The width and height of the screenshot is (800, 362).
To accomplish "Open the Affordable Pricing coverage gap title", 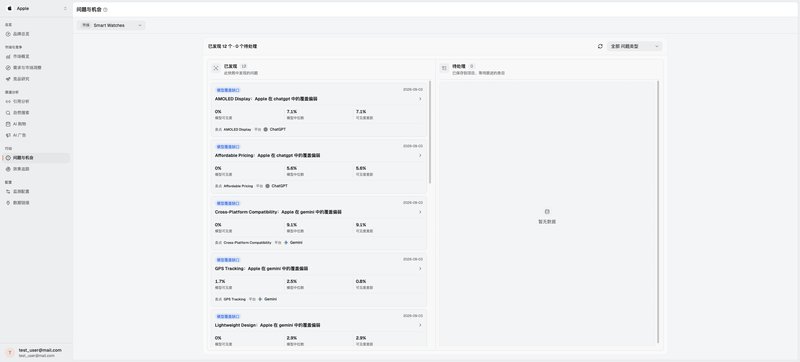I will [x=268, y=156].
